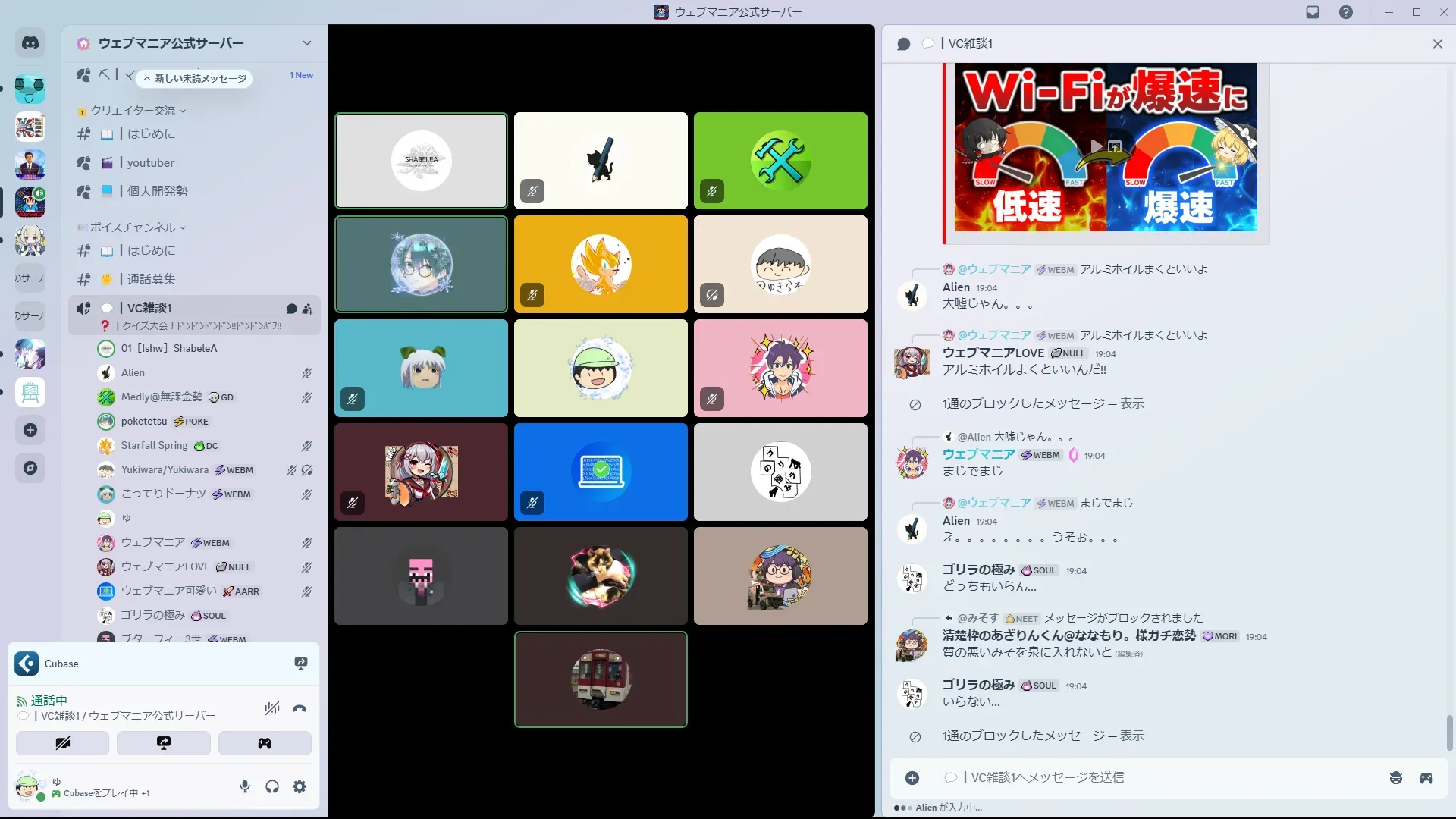Screen dimensions: 1456x819
Task: Open the 通話募集 channel
Action: click(151, 279)
